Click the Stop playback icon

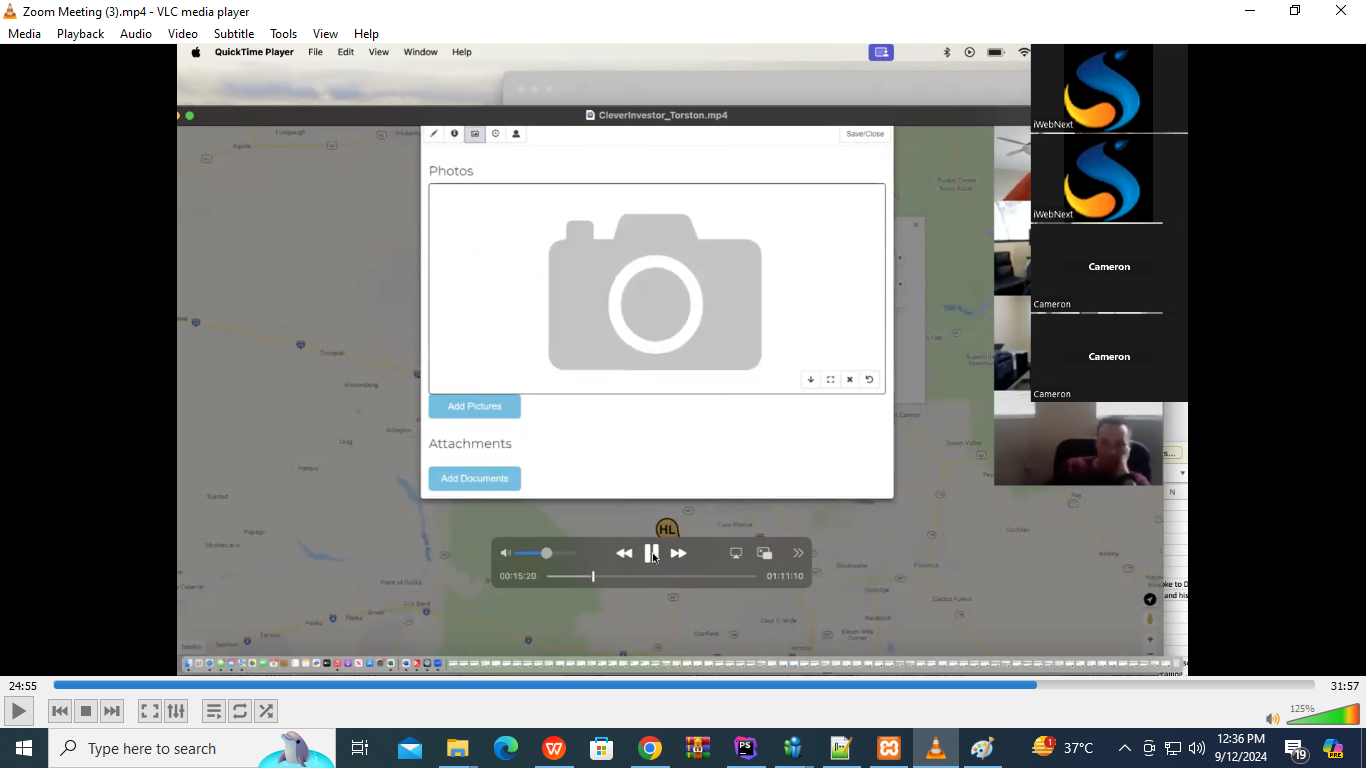(x=86, y=711)
